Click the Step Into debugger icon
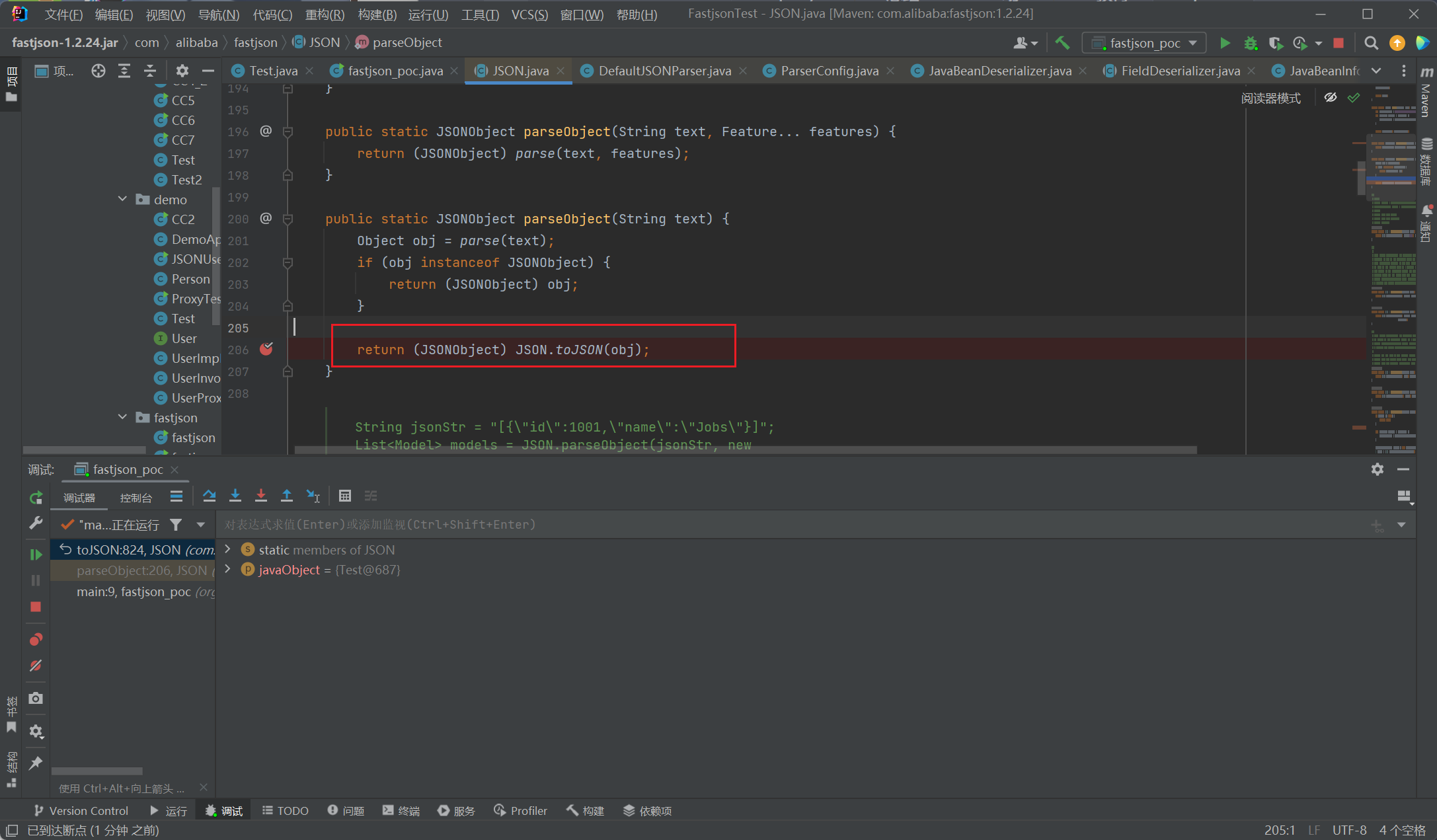1437x840 pixels. (x=235, y=496)
